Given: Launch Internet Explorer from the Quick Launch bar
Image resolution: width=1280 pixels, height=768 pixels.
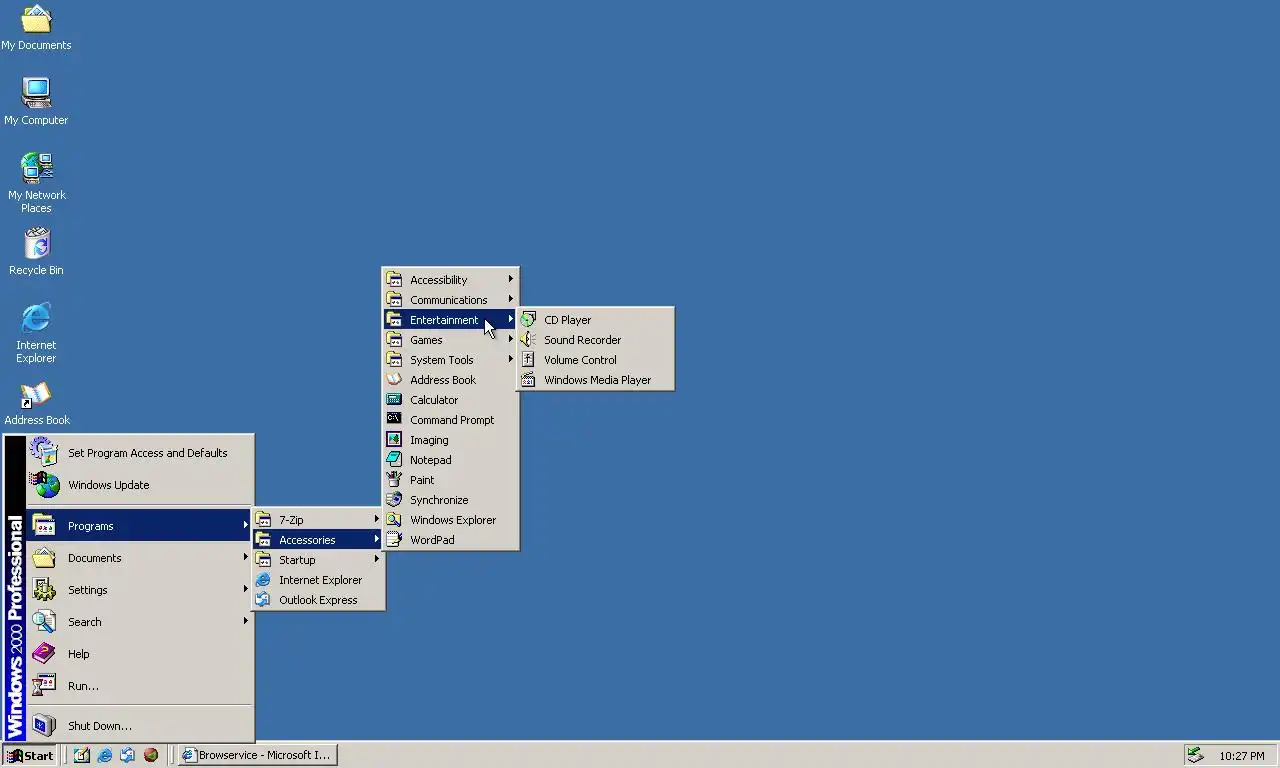Looking at the screenshot, I should [x=105, y=755].
